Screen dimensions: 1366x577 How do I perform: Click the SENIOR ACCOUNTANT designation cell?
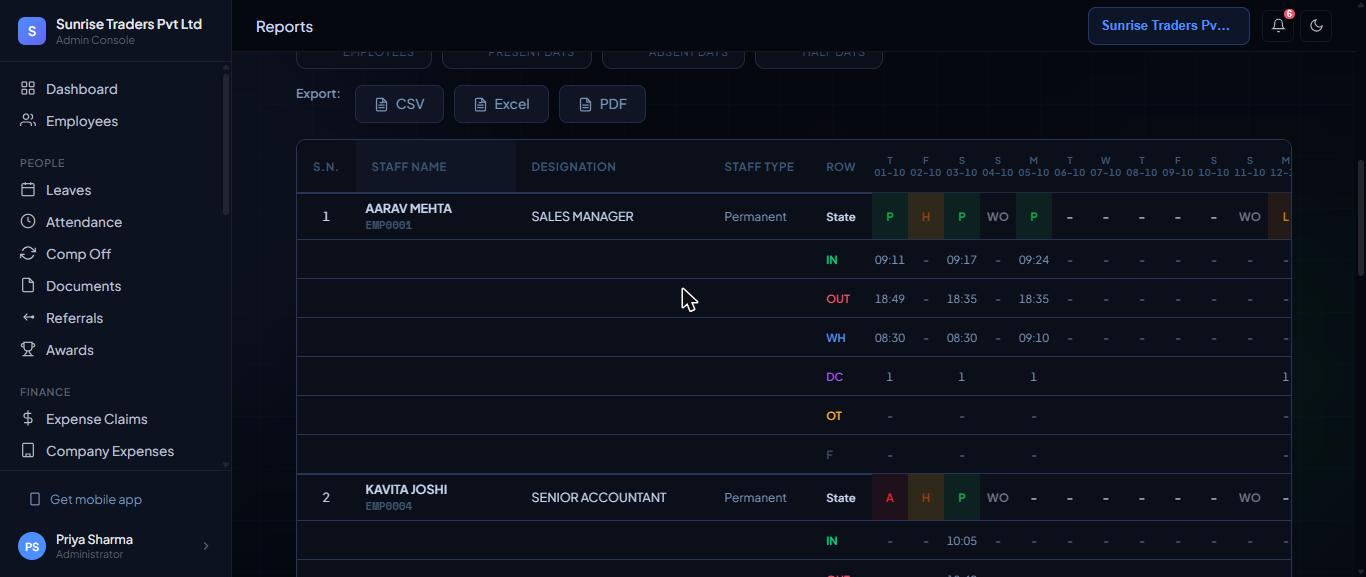[x=598, y=497]
